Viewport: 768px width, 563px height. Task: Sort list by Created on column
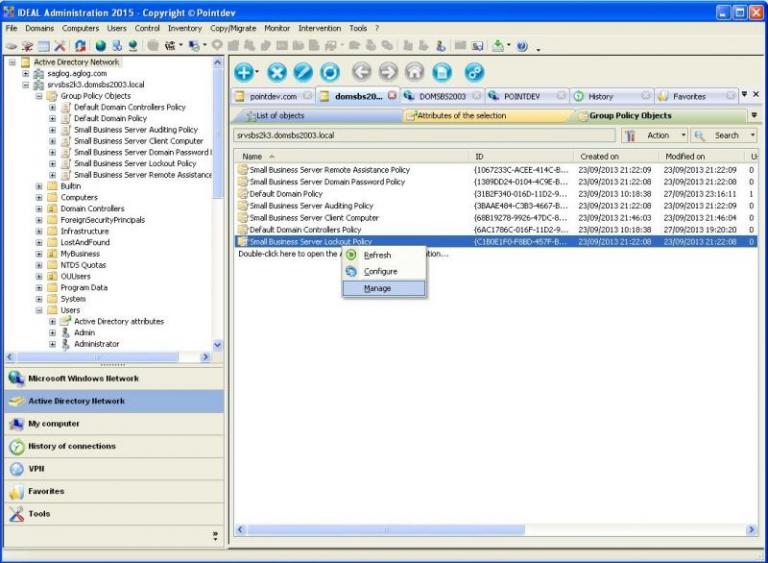pos(600,157)
